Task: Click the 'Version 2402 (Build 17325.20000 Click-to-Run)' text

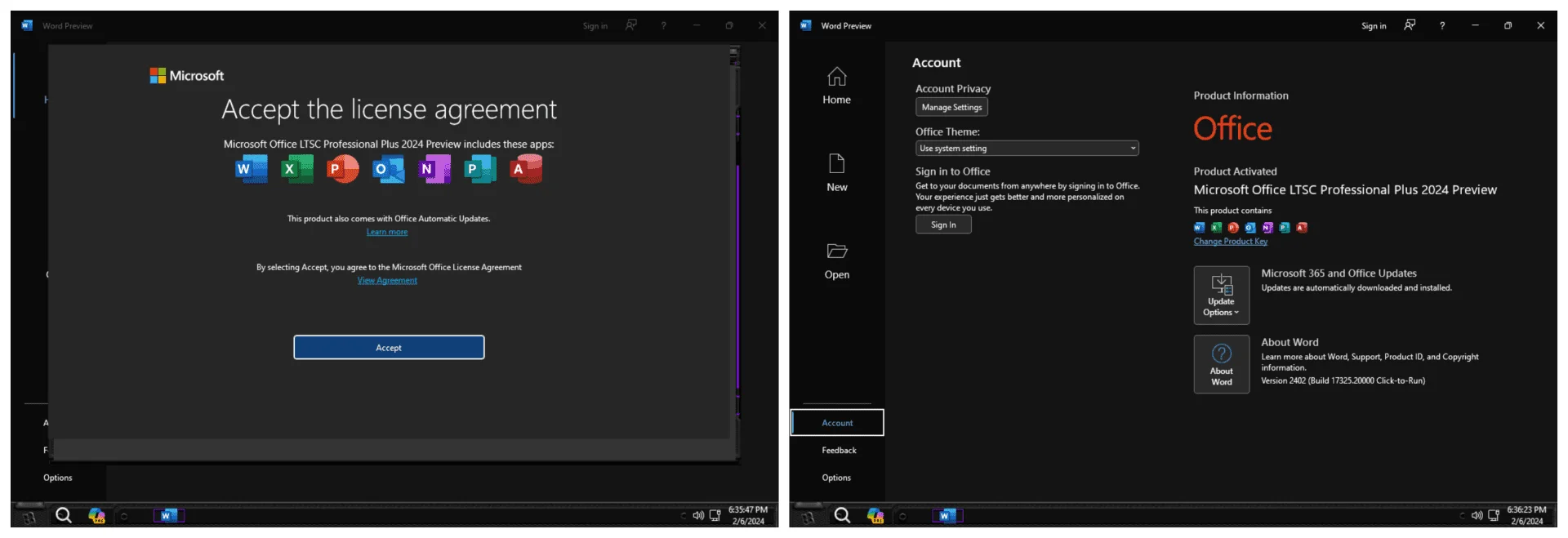Action: point(1343,380)
